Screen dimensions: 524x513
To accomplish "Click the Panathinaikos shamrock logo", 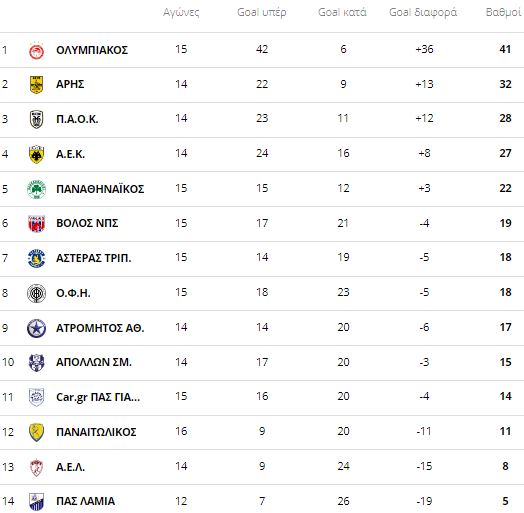I will click(36, 189).
